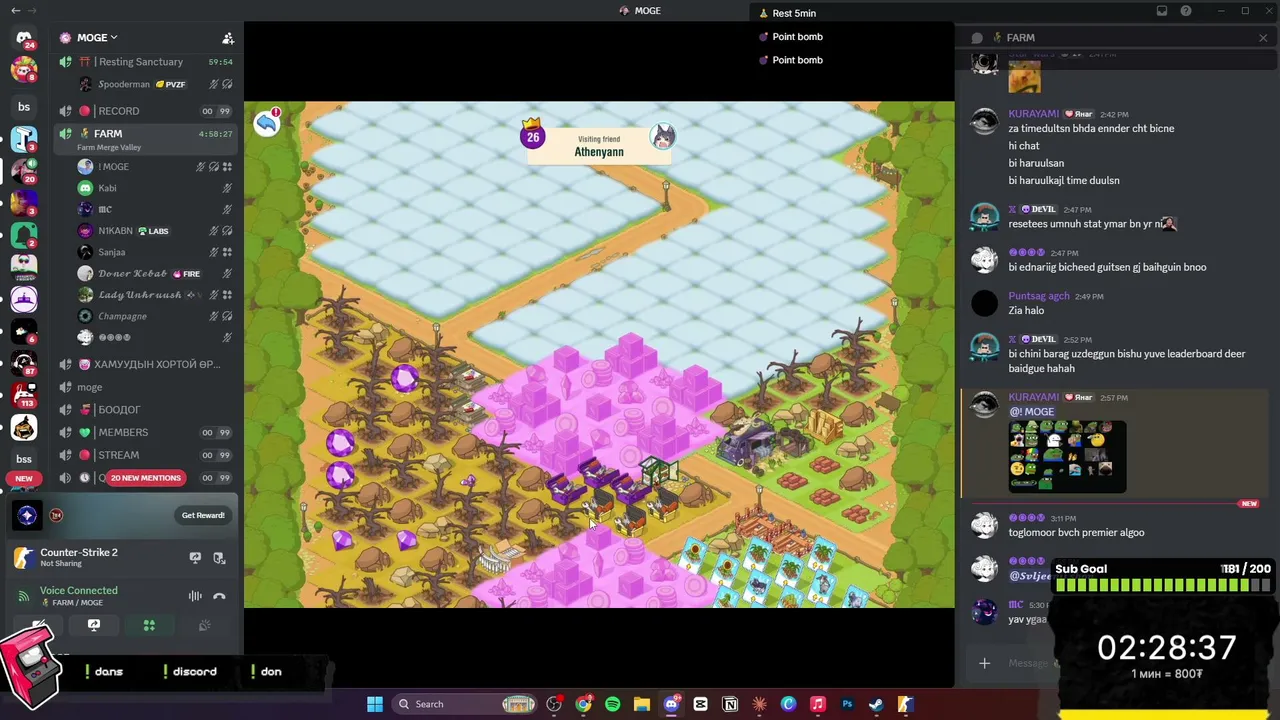Click 'Puntsag agch' username in chat
The width and height of the screenshot is (1280, 720).
(1039, 296)
